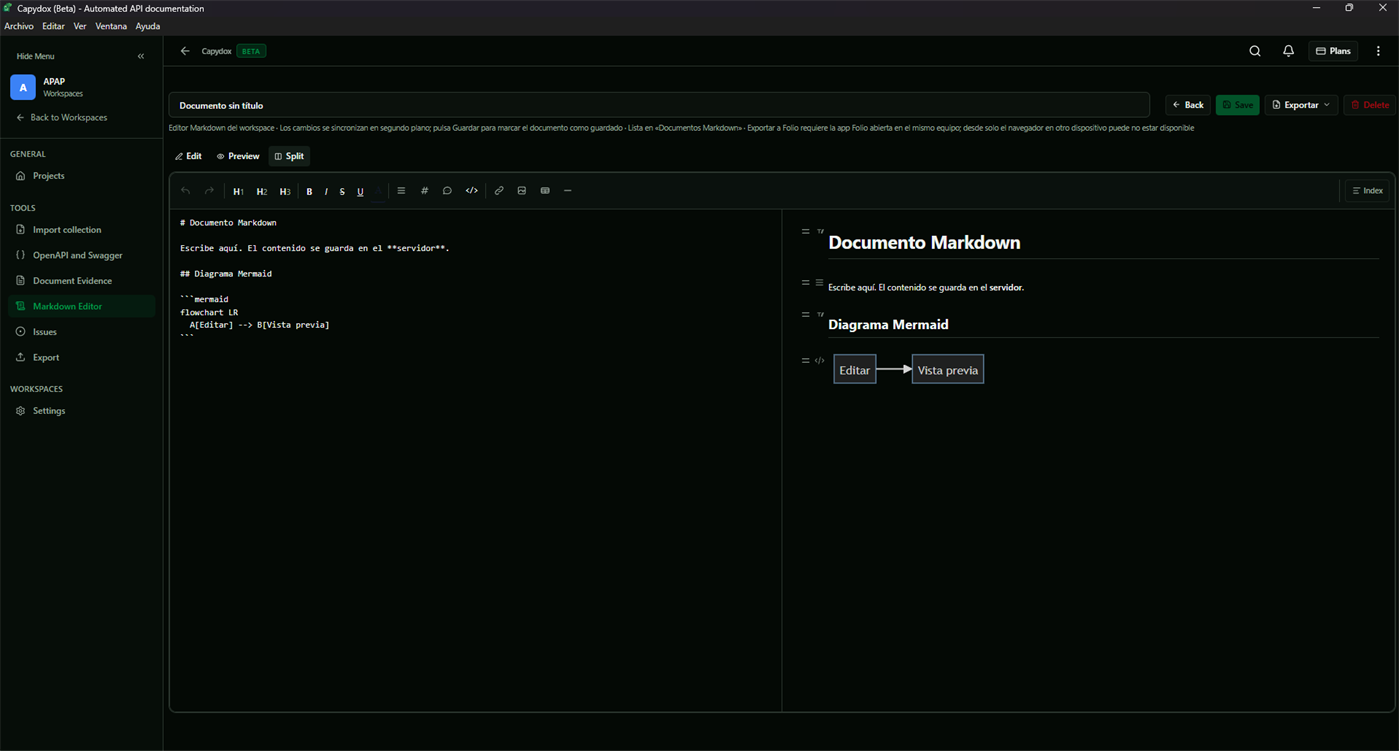Open workspace Settings
The height and width of the screenshot is (751, 1399).
tap(81, 411)
